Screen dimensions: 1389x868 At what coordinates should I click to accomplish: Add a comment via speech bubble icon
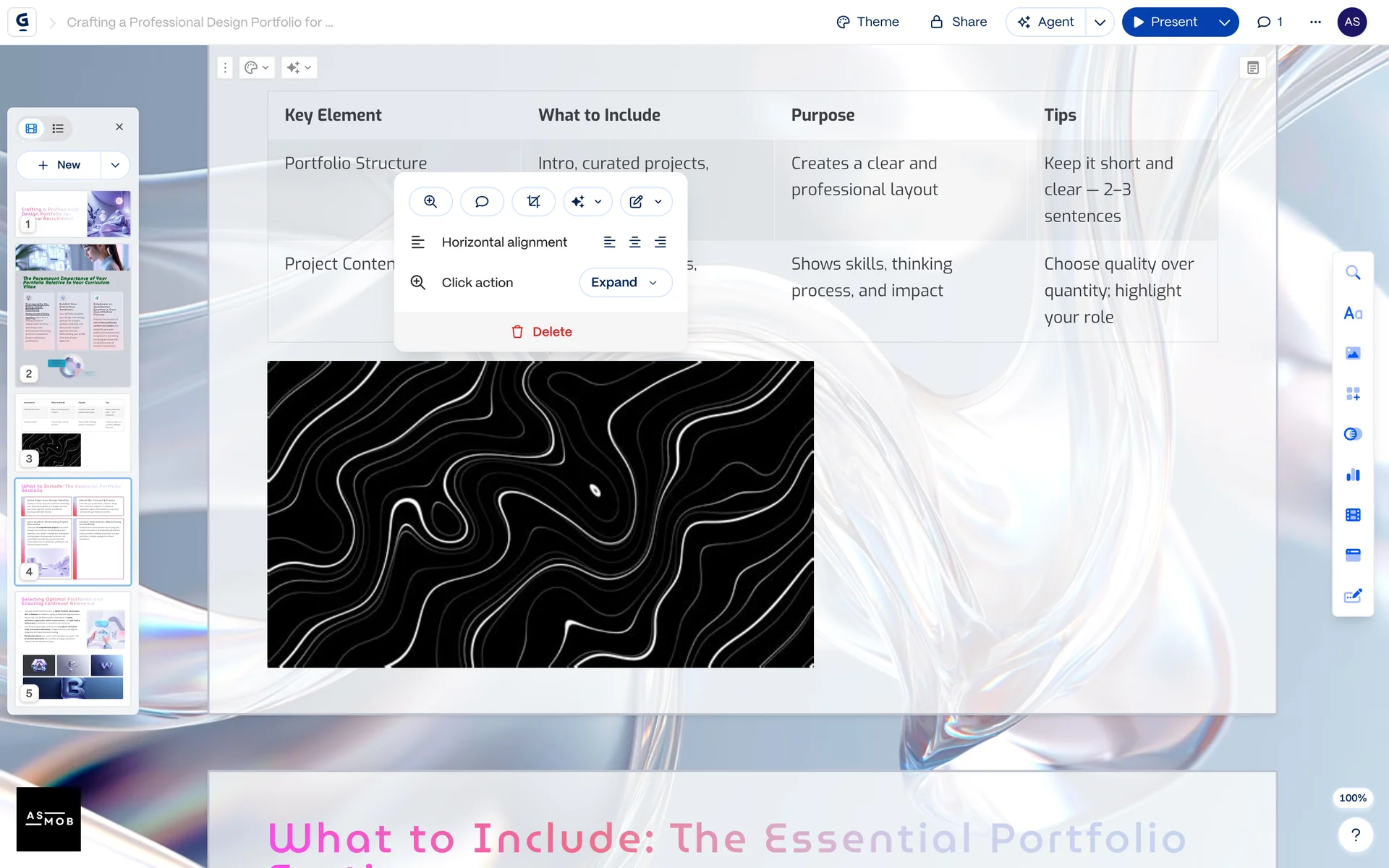pyautogui.click(x=482, y=202)
